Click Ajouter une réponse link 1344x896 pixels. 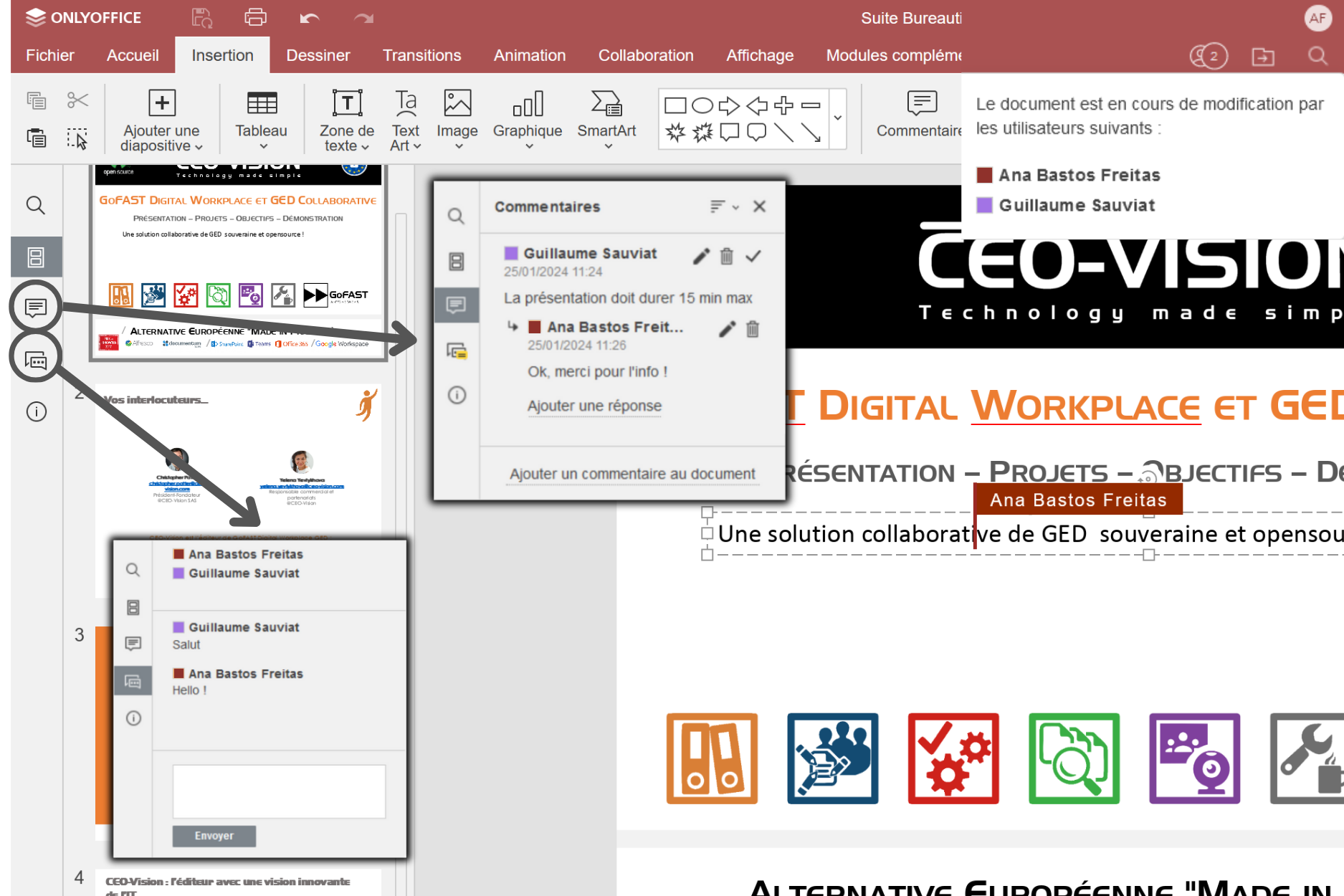(594, 406)
